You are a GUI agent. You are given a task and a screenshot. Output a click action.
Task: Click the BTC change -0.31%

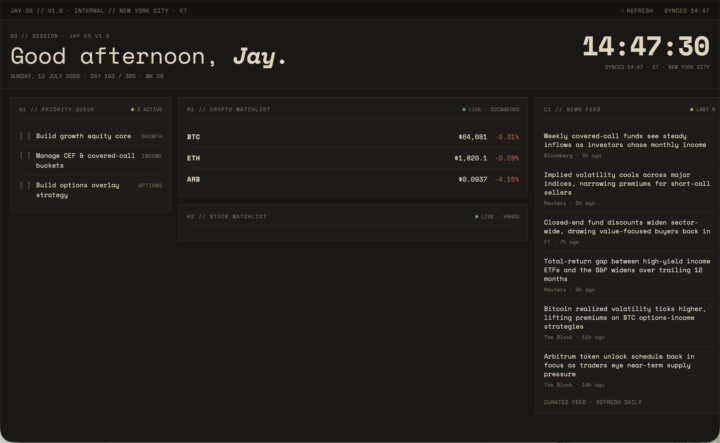click(507, 137)
